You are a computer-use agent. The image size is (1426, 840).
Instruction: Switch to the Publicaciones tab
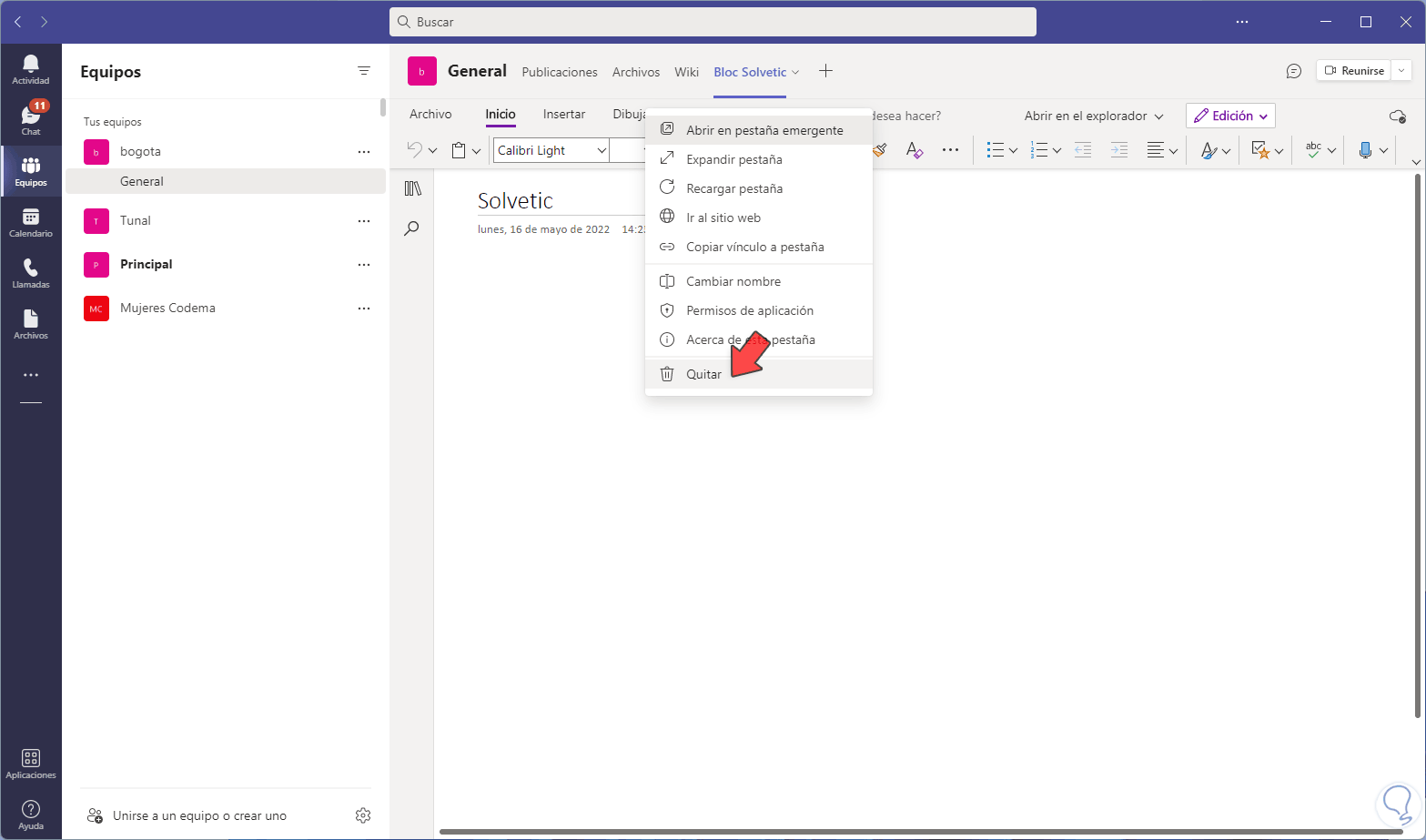(560, 72)
